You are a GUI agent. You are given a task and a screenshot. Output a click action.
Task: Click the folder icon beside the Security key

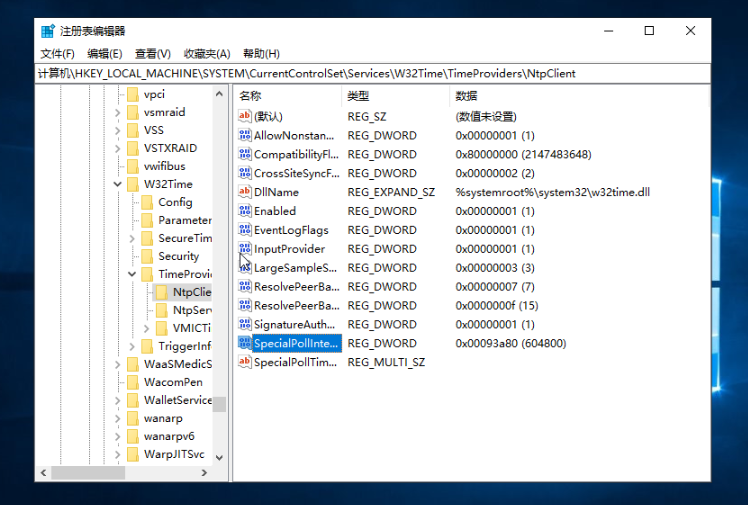pyautogui.click(x=147, y=256)
